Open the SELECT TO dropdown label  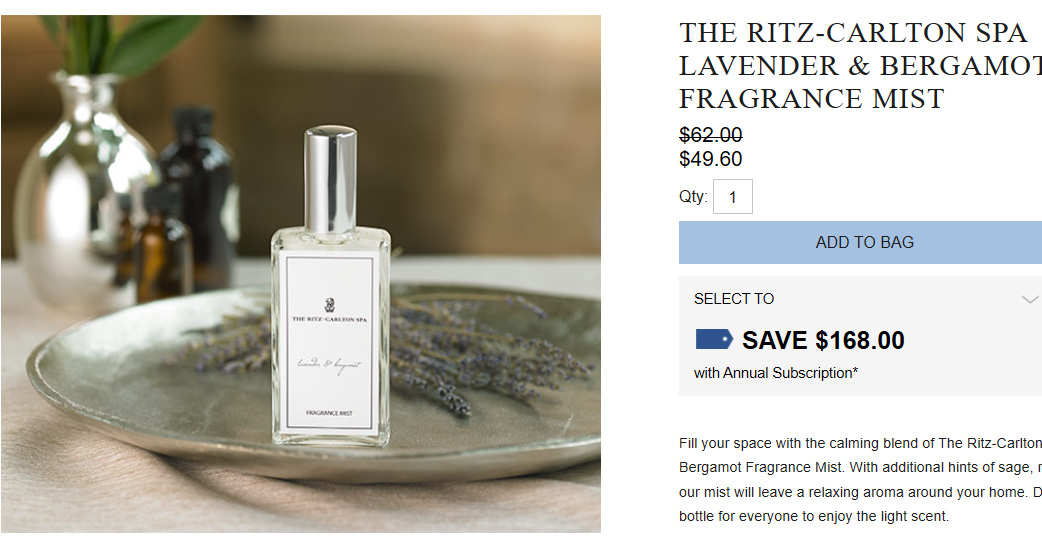734,299
